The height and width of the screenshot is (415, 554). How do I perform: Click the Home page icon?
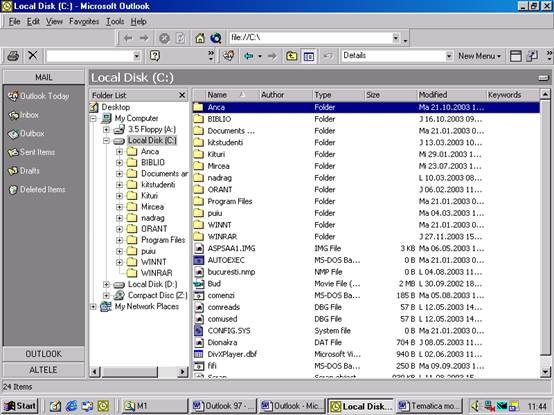(200, 38)
